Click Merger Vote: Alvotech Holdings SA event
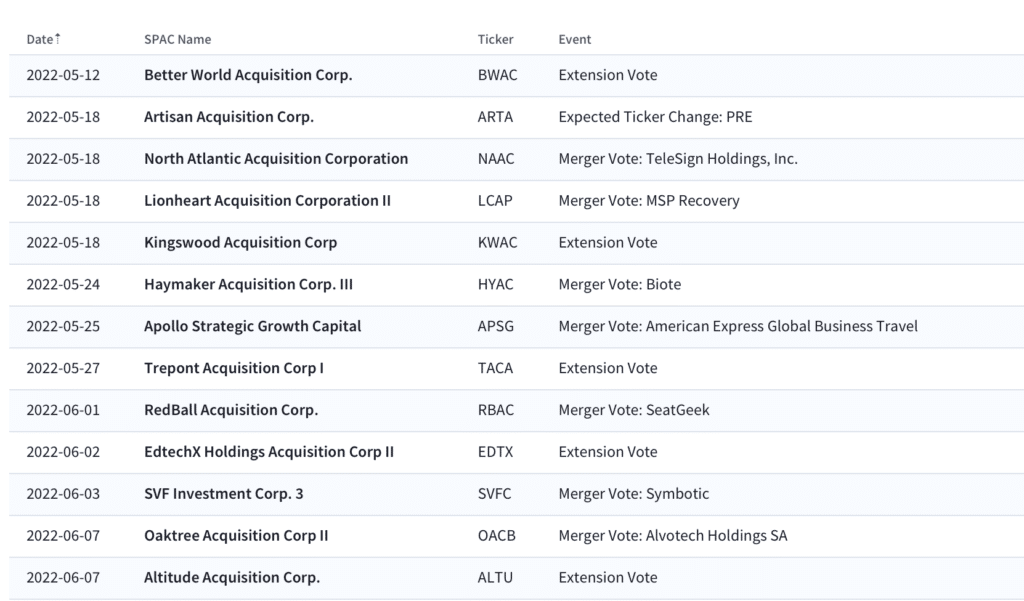 673,535
